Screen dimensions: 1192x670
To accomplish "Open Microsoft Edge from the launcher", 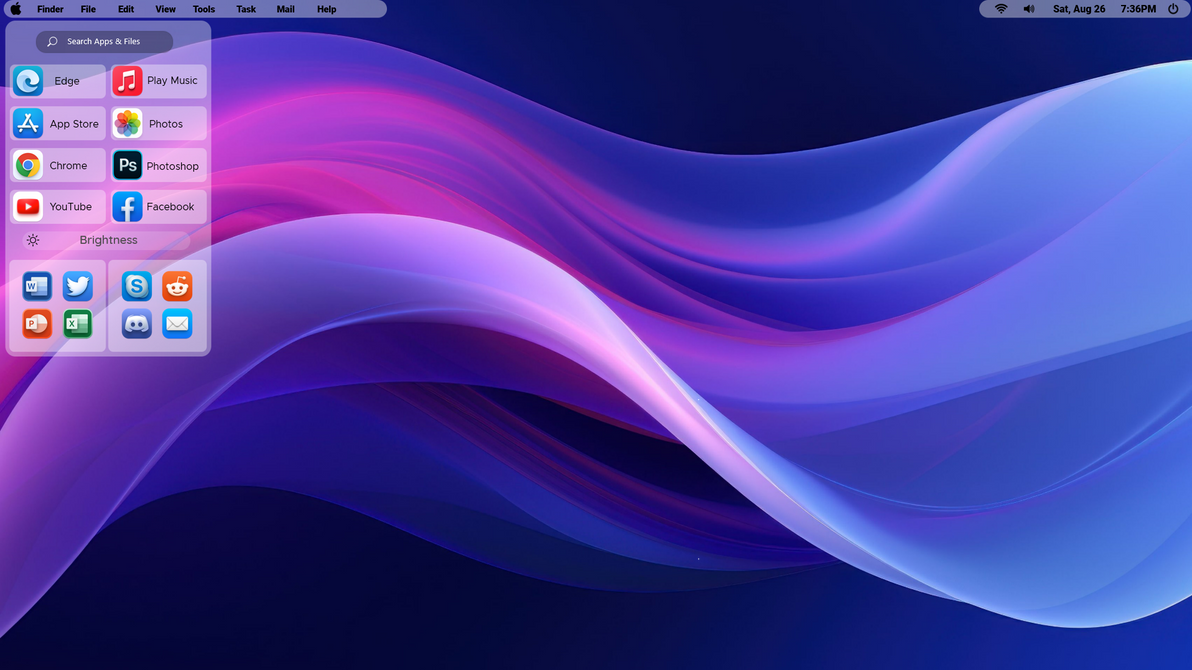I will click(57, 81).
